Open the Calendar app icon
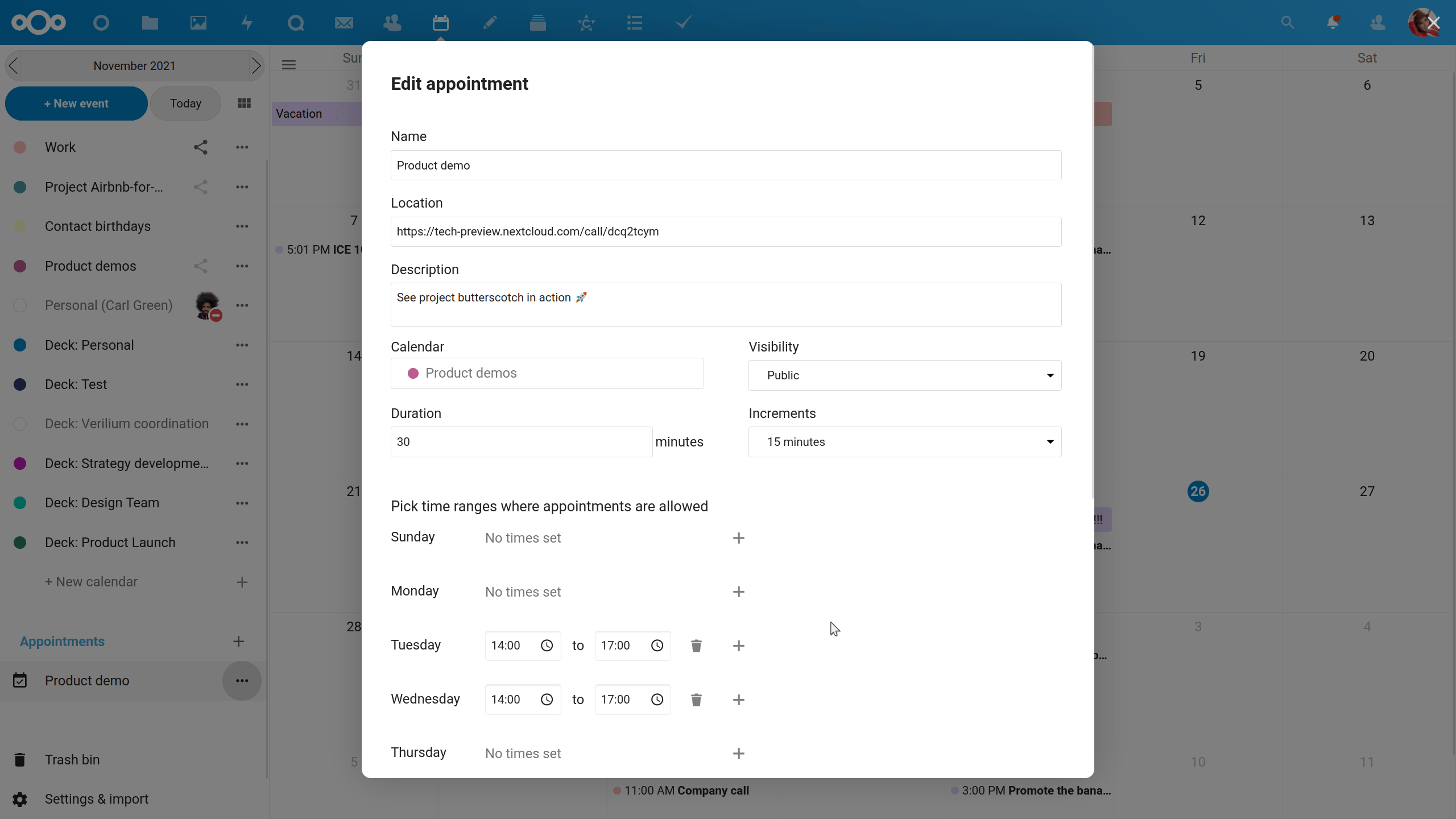1456x819 pixels. (441, 23)
